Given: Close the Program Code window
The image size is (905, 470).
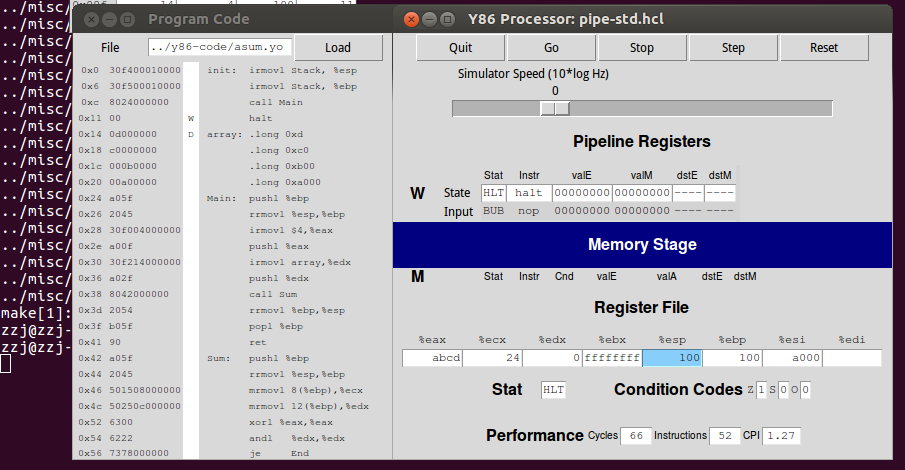Looking at the screenshot, I should click(x=91, y=20).
